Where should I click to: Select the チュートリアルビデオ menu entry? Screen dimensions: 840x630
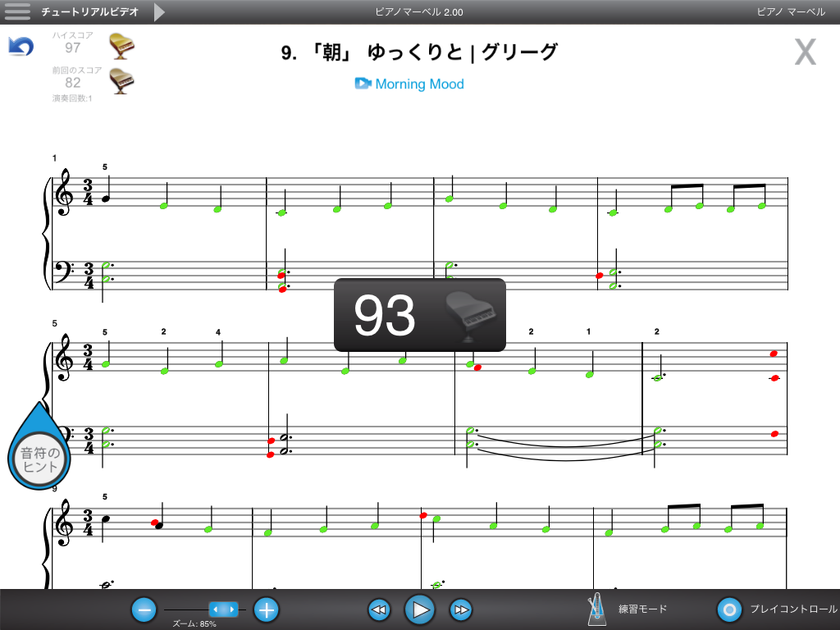(x=88, y=13)
